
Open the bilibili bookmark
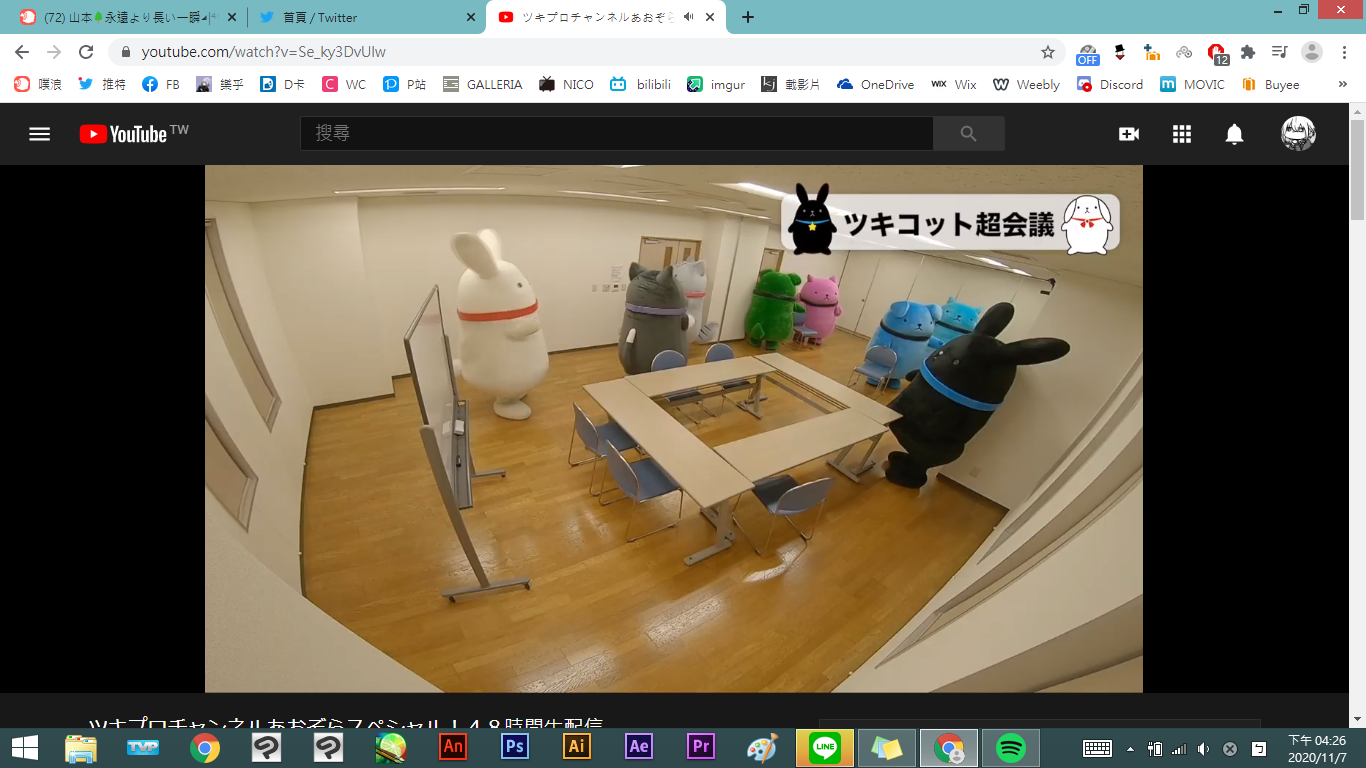[x=642, y=85]
